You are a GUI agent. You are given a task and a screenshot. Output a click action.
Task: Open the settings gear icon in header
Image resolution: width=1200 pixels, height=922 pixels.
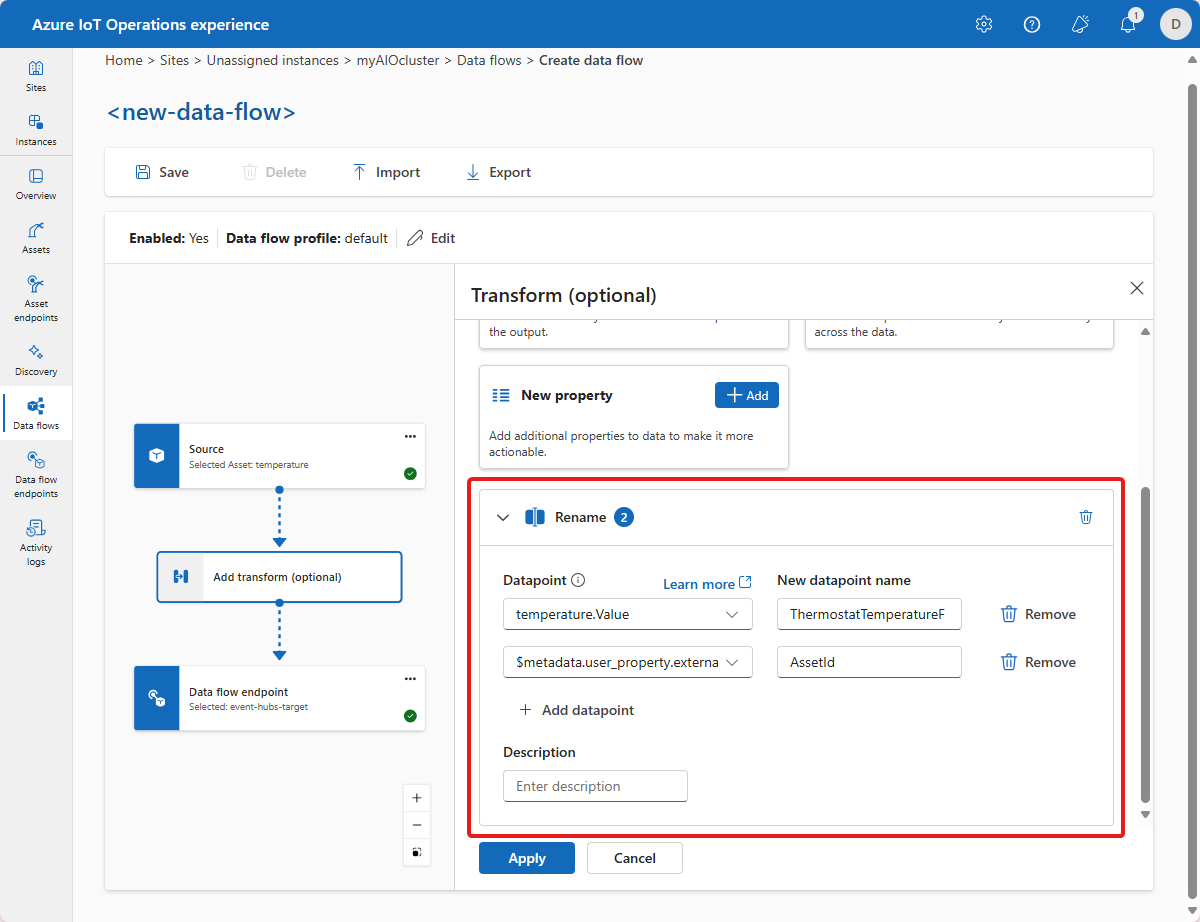(x=984, y=24)
